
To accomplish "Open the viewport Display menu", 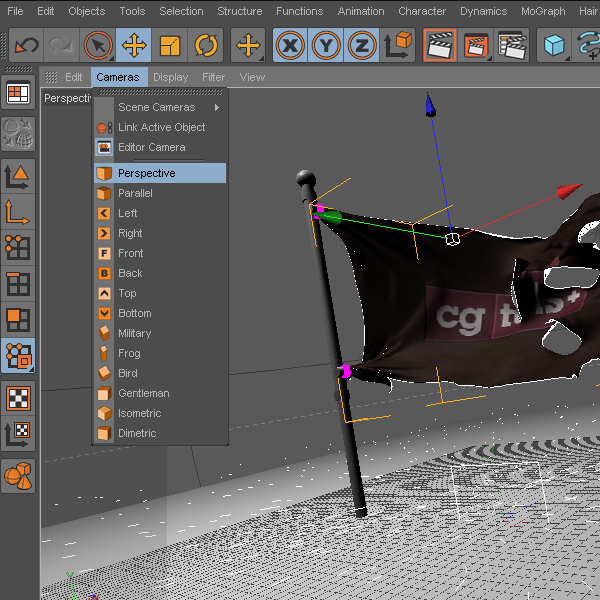I will [171, 77].
